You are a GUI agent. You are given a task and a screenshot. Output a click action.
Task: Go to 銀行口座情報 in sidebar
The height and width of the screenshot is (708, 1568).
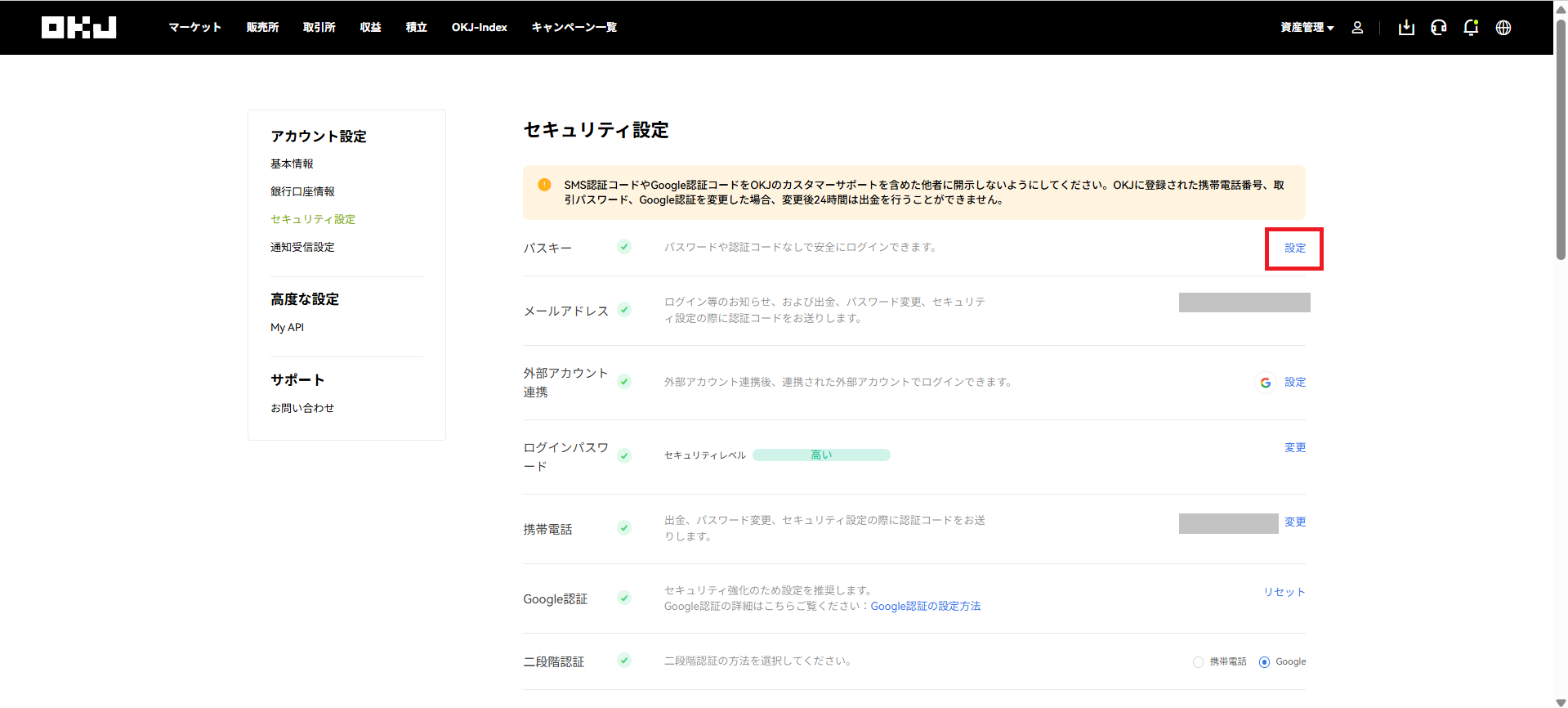coord(302,192)
